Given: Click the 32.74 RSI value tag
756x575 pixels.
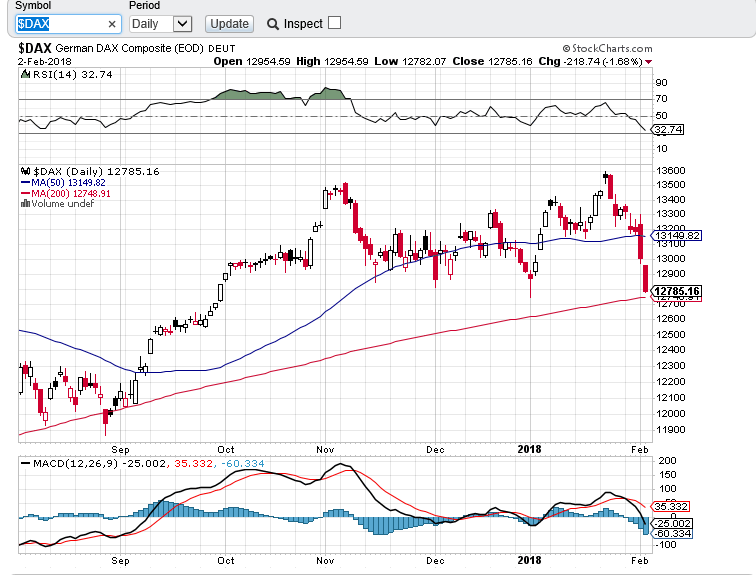Looking at the screenshot, I should (668, 129).
